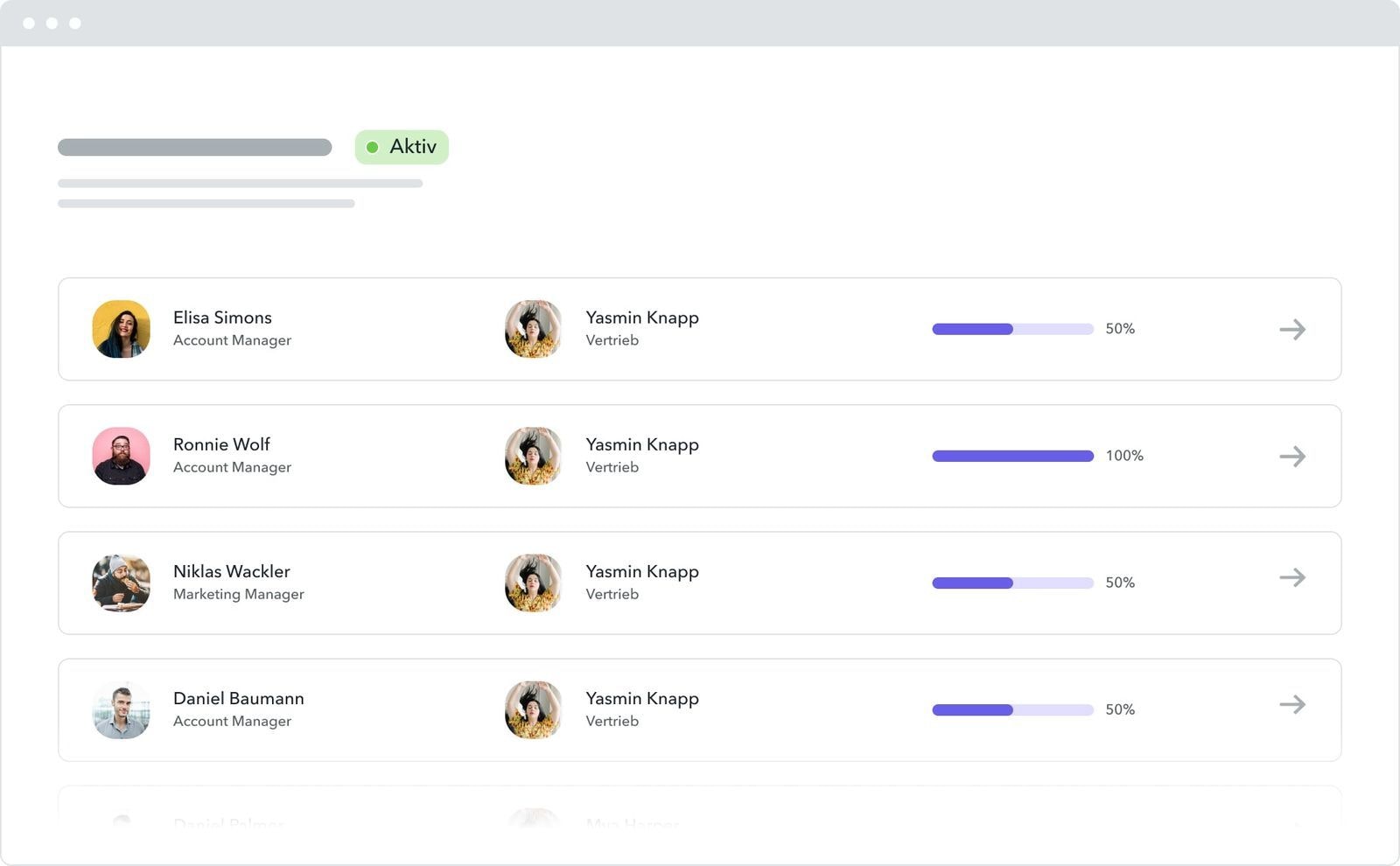1400x866 pixels.
Task: Click the name Ronnie Wolf
Action: click(221, 444)
